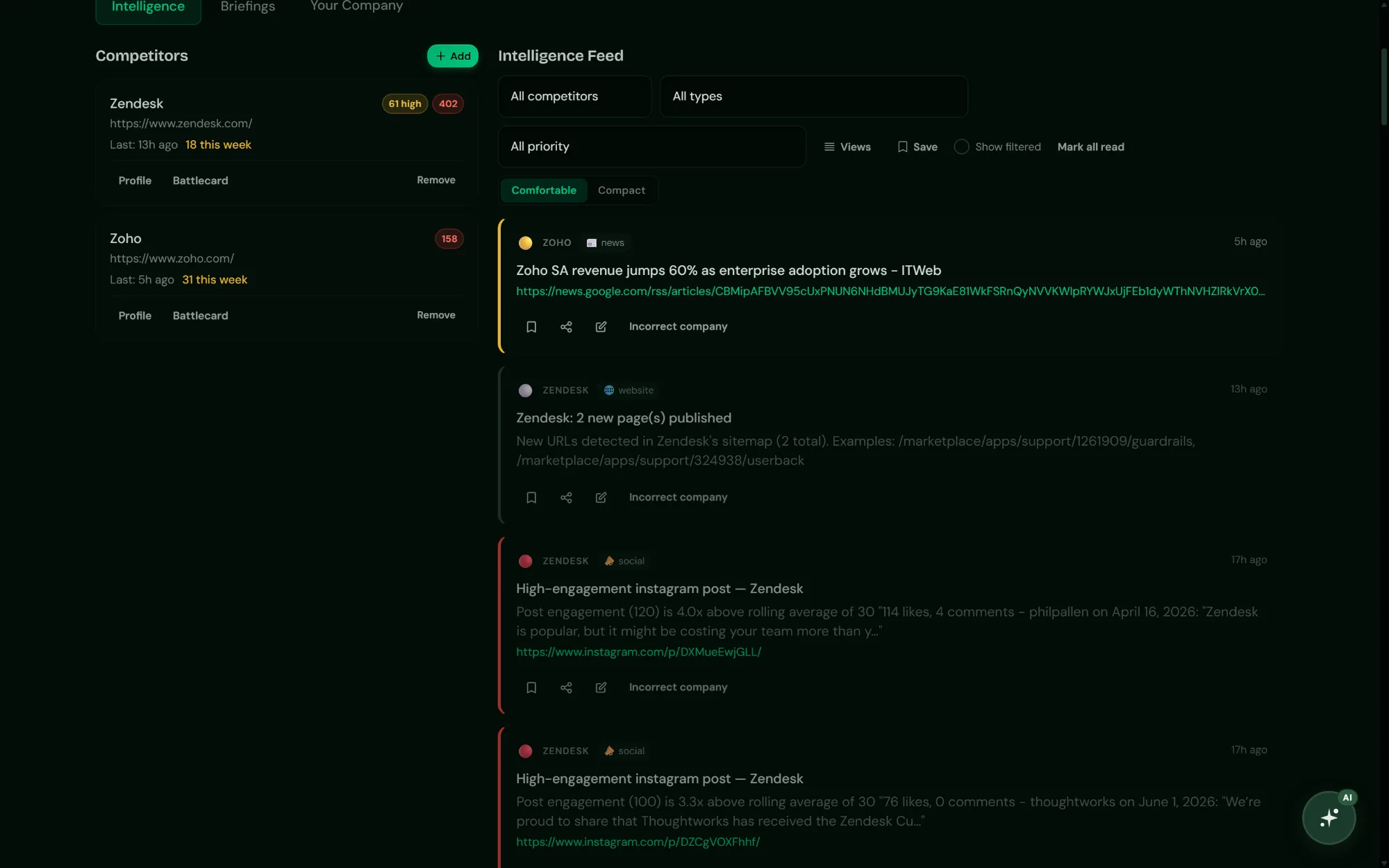Toggle Show filtered option
The height and width of the screenshot is (868, 1389).
click(961, 147)
